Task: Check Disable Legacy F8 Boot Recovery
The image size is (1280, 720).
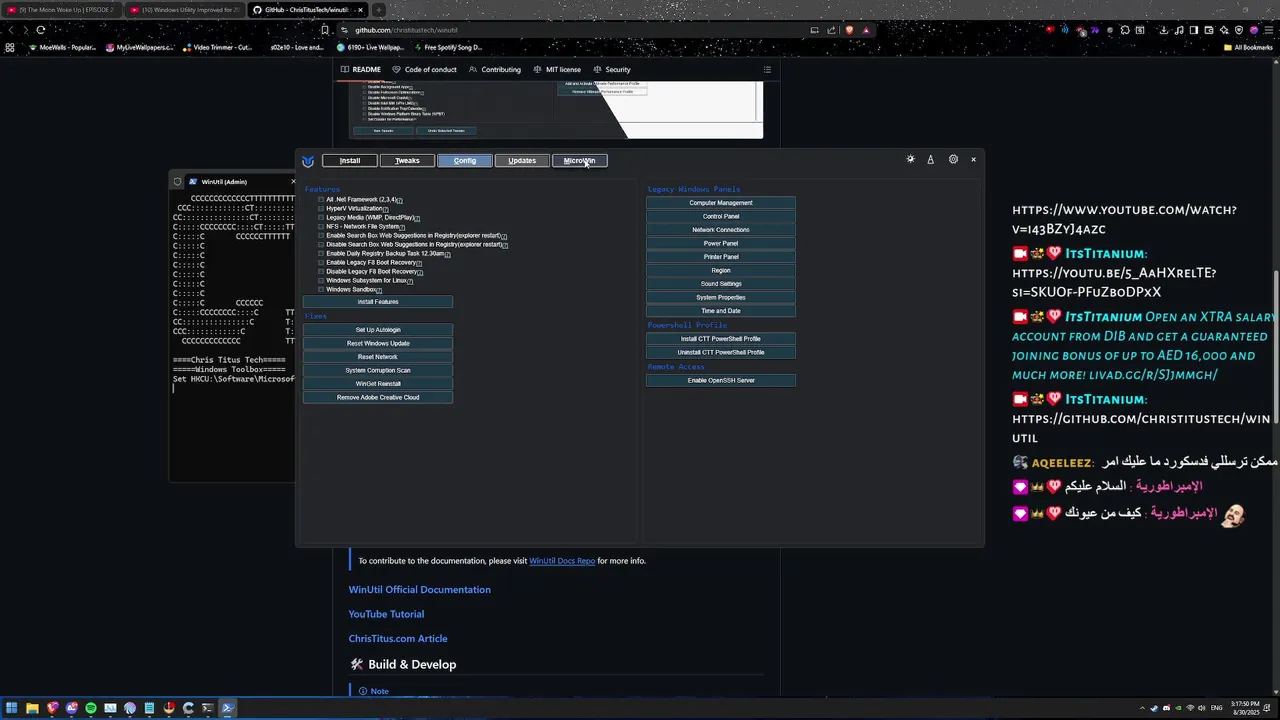Action: point(321,272)
